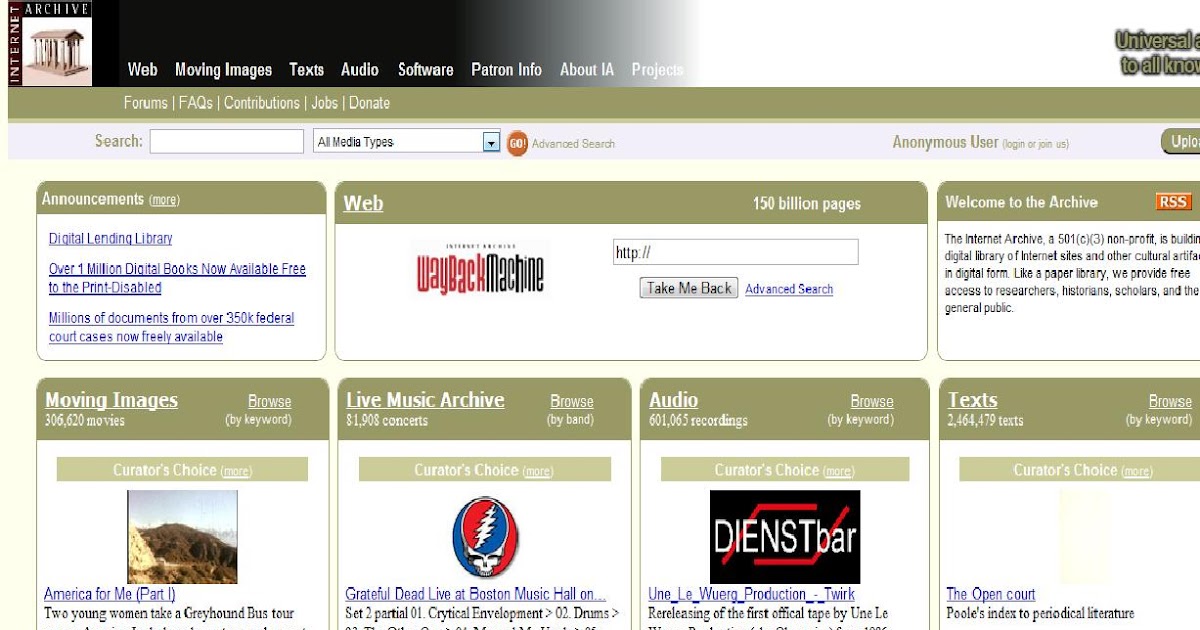Open the Over 1 Million Digital Books announcement
Screen dimensions: 1200x630
pyautogui.click(x=177, y=278)
